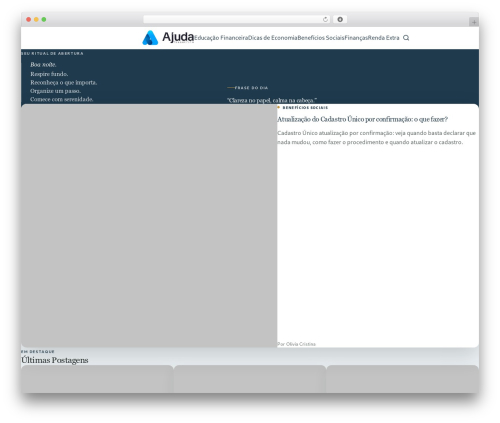Reload the page with the refresh icon
This screenshot has height=423, width=500.
click(325, 19)
